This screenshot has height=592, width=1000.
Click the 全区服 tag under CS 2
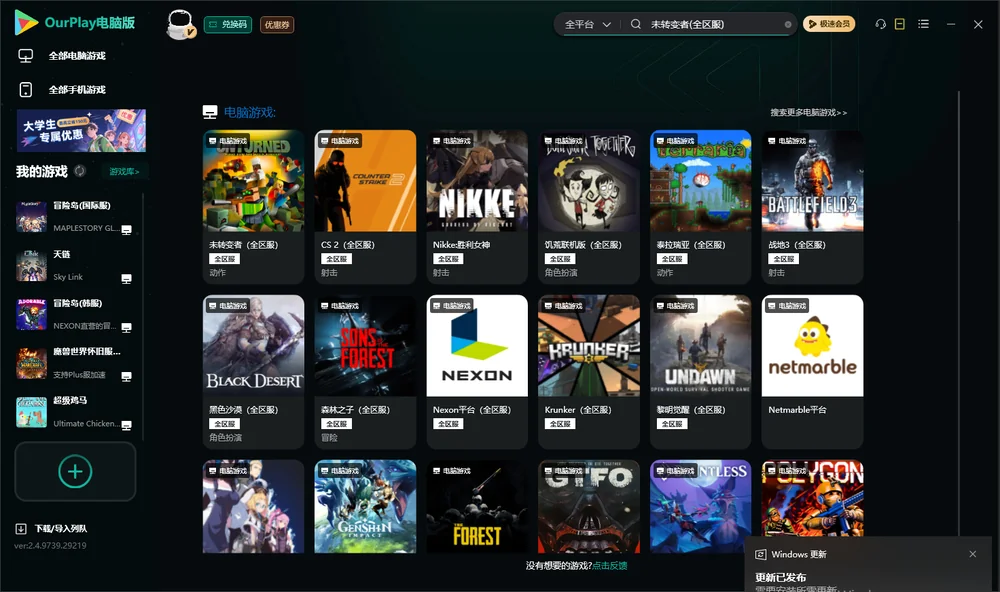(x=336, y=259)
